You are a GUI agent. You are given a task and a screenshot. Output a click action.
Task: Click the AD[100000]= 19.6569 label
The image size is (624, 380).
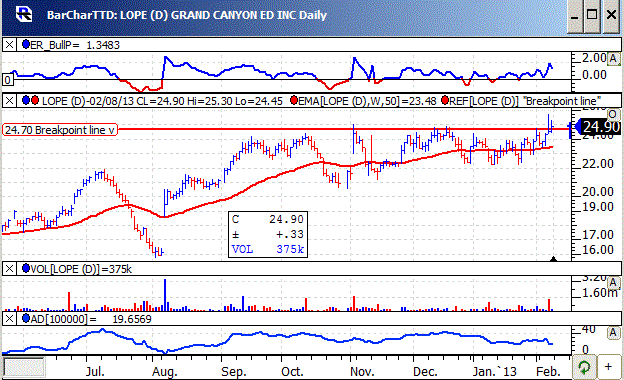pyautogui.click(x=91, y=319)
